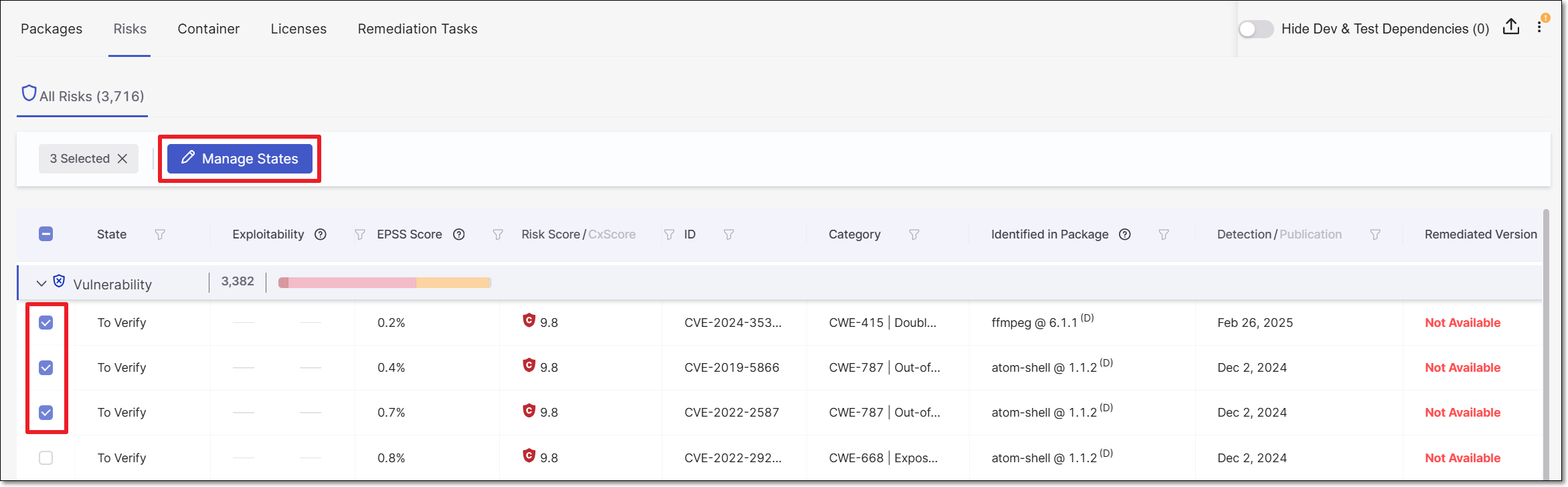This screenshot has height=487, width=1568.
Task: Toggle the select-all header checkbox
Action: pyautogui.click(x=46, y=234)
